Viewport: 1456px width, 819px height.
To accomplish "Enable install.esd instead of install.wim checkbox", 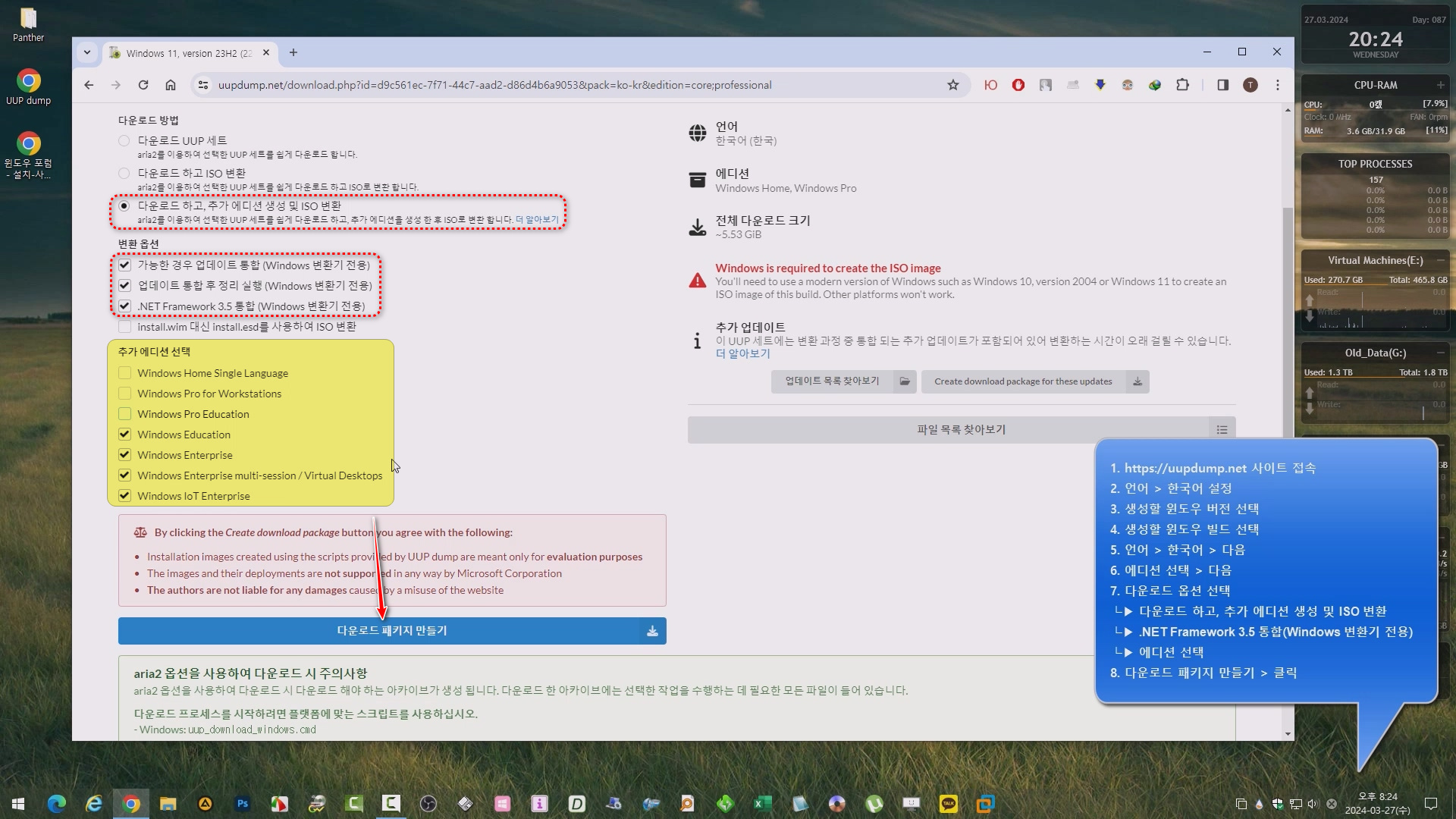I will pos(125,327).
